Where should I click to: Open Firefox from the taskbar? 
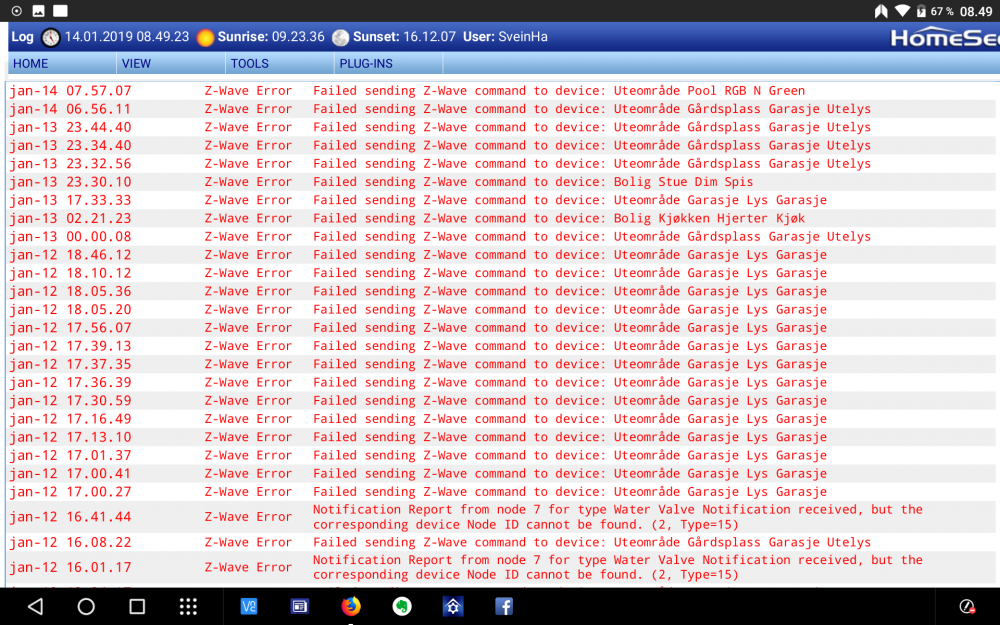351,605
